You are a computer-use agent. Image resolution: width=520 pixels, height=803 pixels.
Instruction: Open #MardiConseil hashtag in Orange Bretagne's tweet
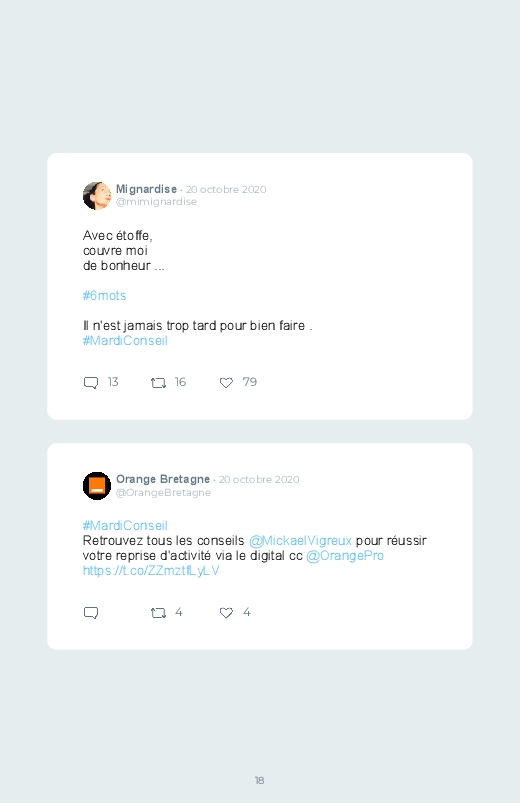click(125, 525)
